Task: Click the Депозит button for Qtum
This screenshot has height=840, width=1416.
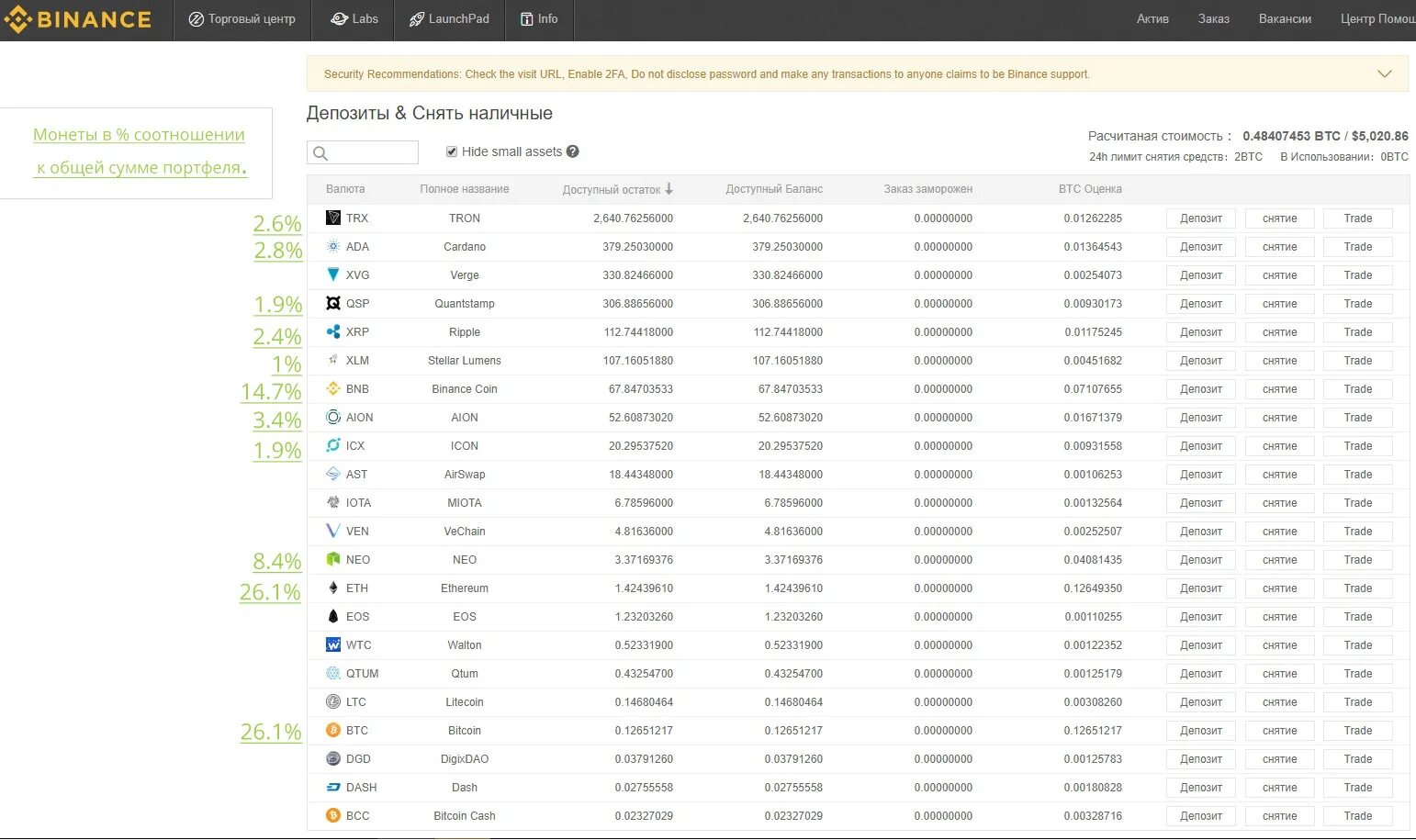Action: click(x=1201, y=674)
